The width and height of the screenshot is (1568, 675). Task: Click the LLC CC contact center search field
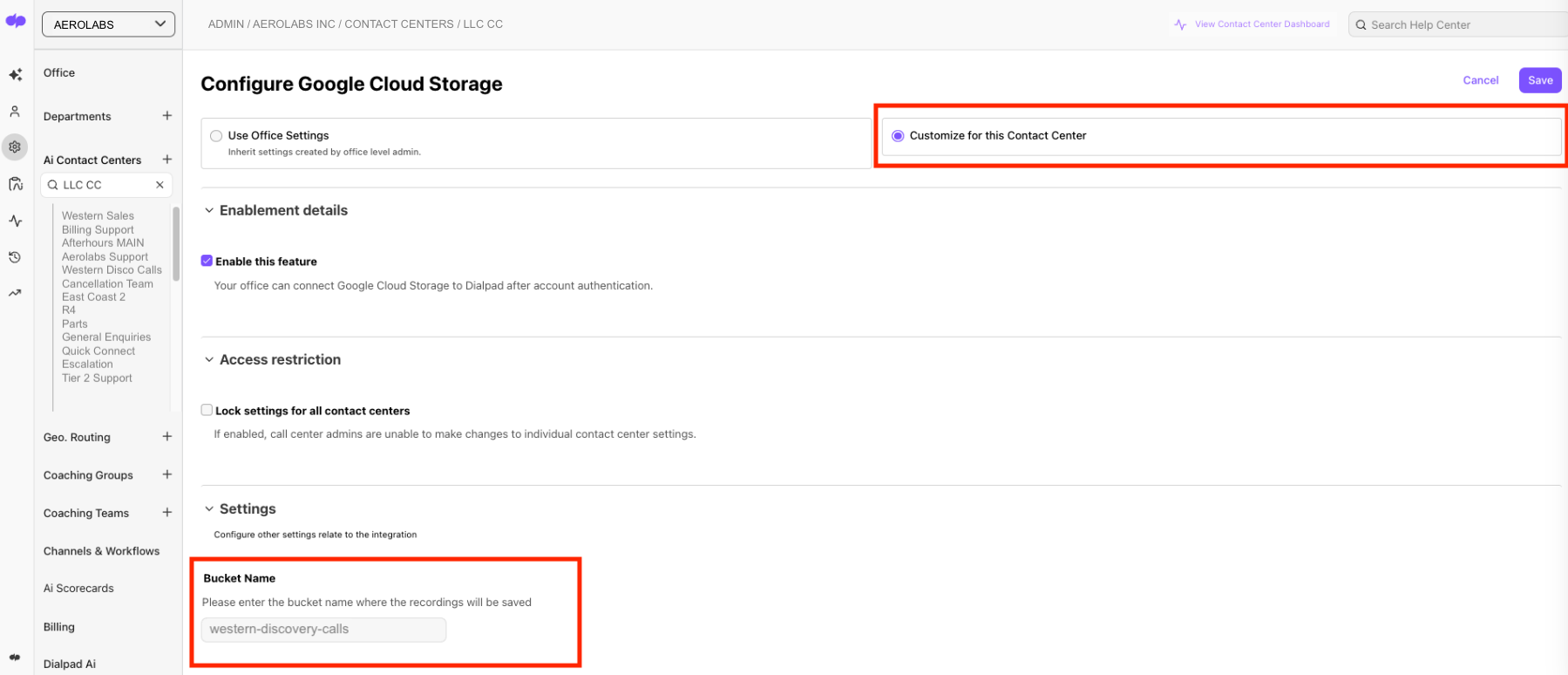click(x=106, y=185)
